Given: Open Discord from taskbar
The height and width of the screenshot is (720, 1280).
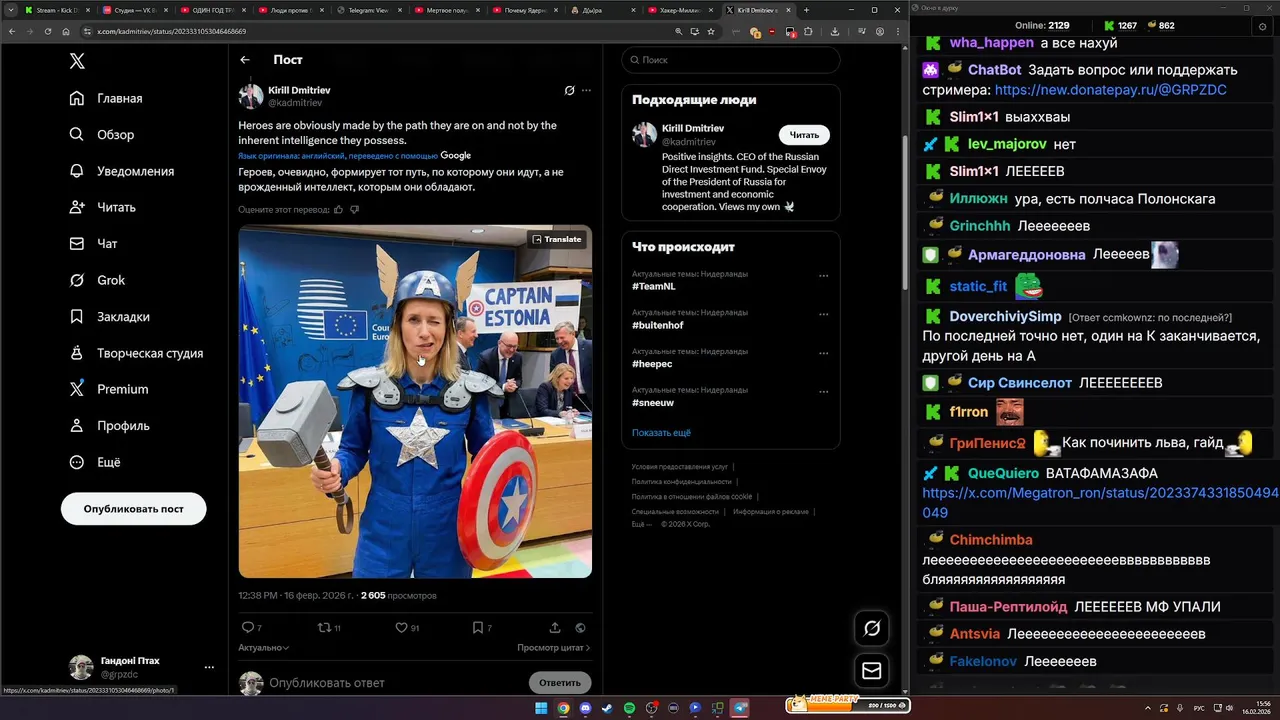Looking at the screenshot, I should tap(585, 708).
